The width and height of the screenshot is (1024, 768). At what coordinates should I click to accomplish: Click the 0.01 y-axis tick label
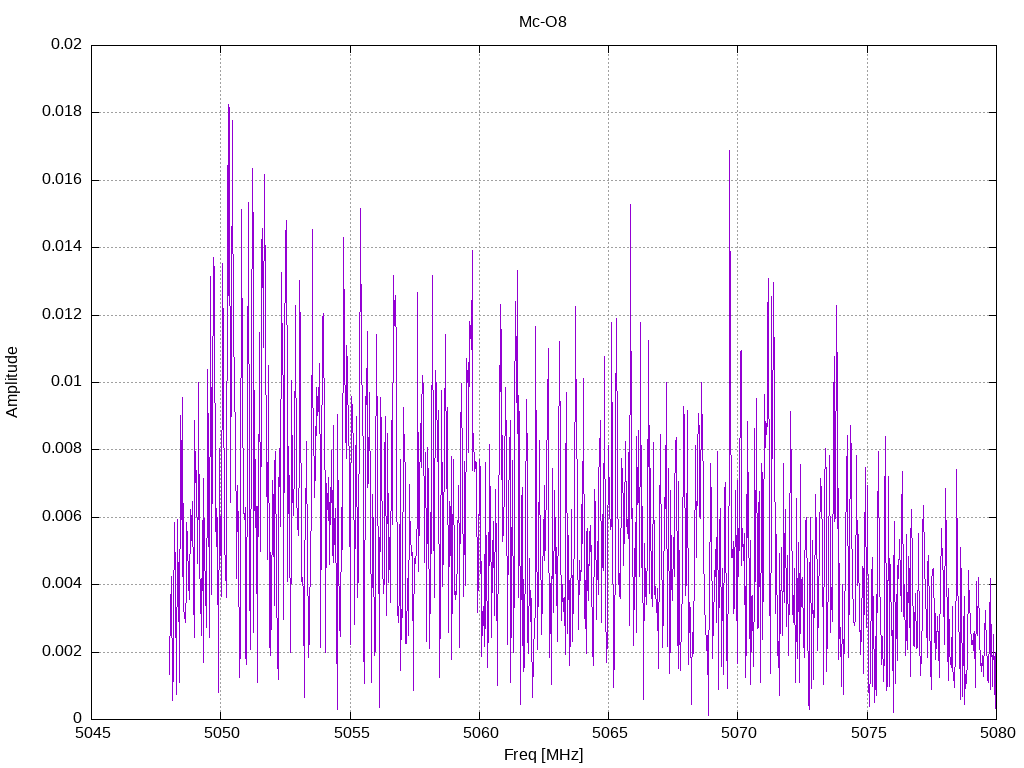tap(67, 381)
